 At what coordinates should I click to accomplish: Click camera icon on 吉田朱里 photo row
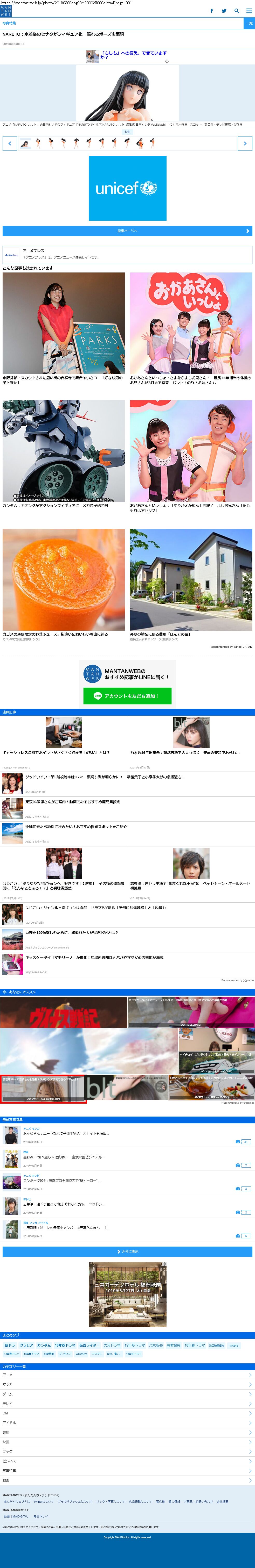[237, 1236]
